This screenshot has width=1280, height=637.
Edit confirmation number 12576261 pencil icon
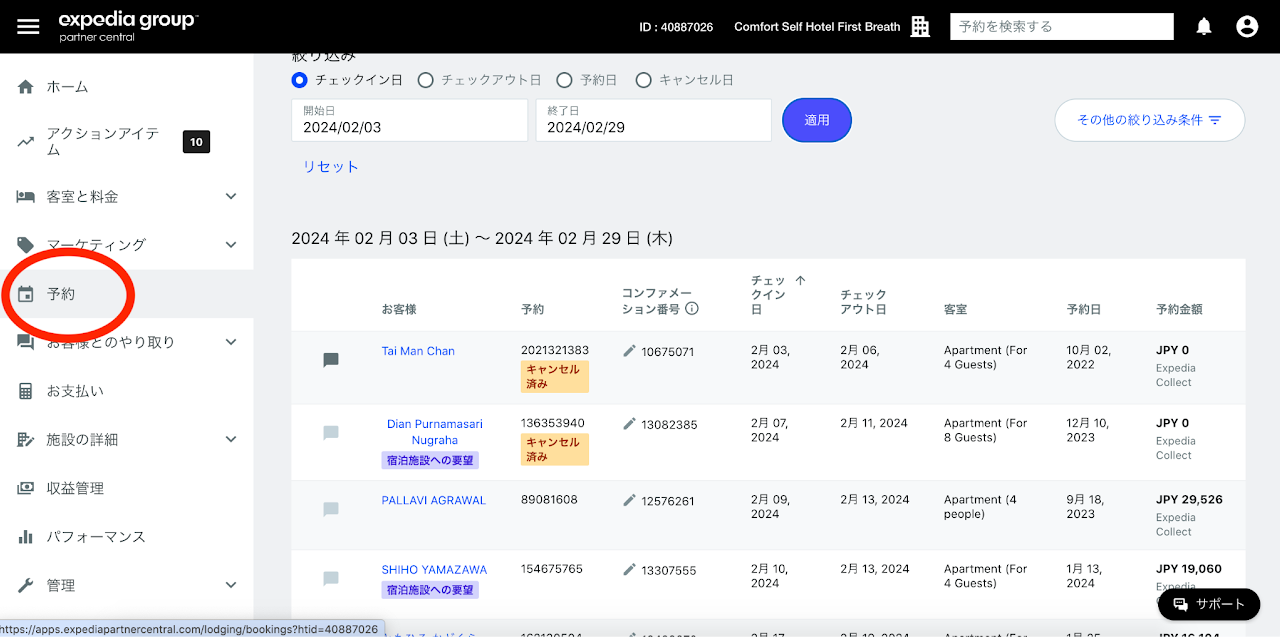click(x=629, y=500)
